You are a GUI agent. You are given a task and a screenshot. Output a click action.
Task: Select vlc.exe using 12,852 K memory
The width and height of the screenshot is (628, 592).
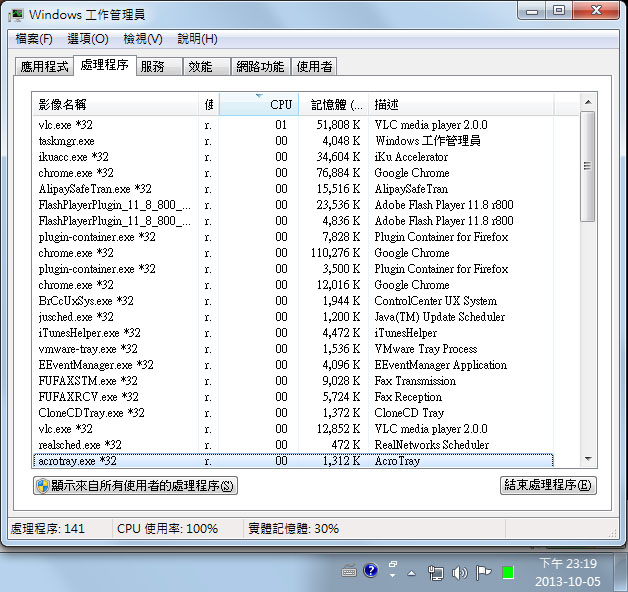(x=293, y=429)
